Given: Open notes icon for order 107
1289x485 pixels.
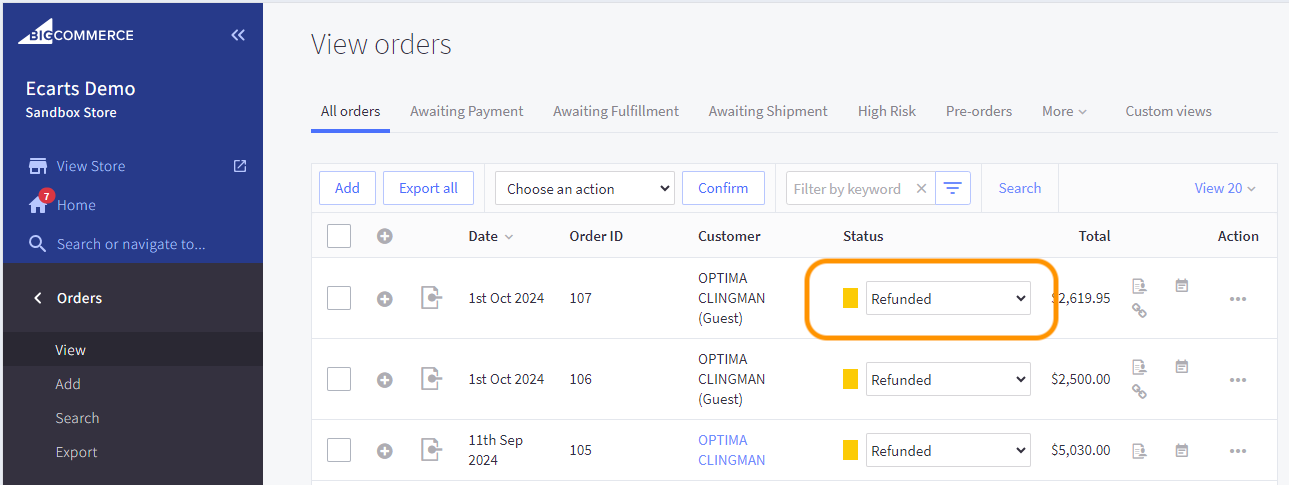Looking at the screenshot, I should (x=1182, y=286).
